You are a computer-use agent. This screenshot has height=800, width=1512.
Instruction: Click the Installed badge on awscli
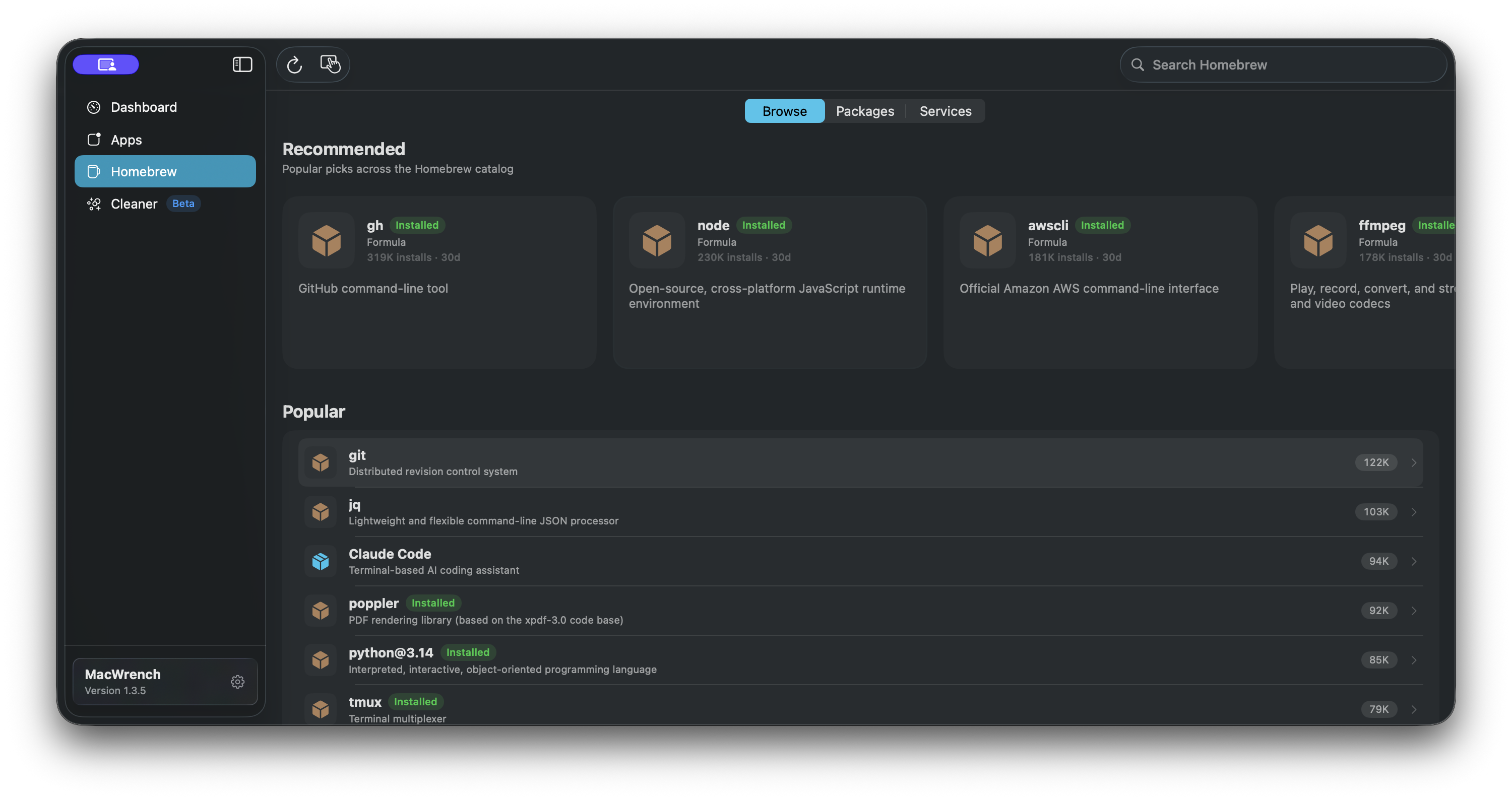[1102, 225]
